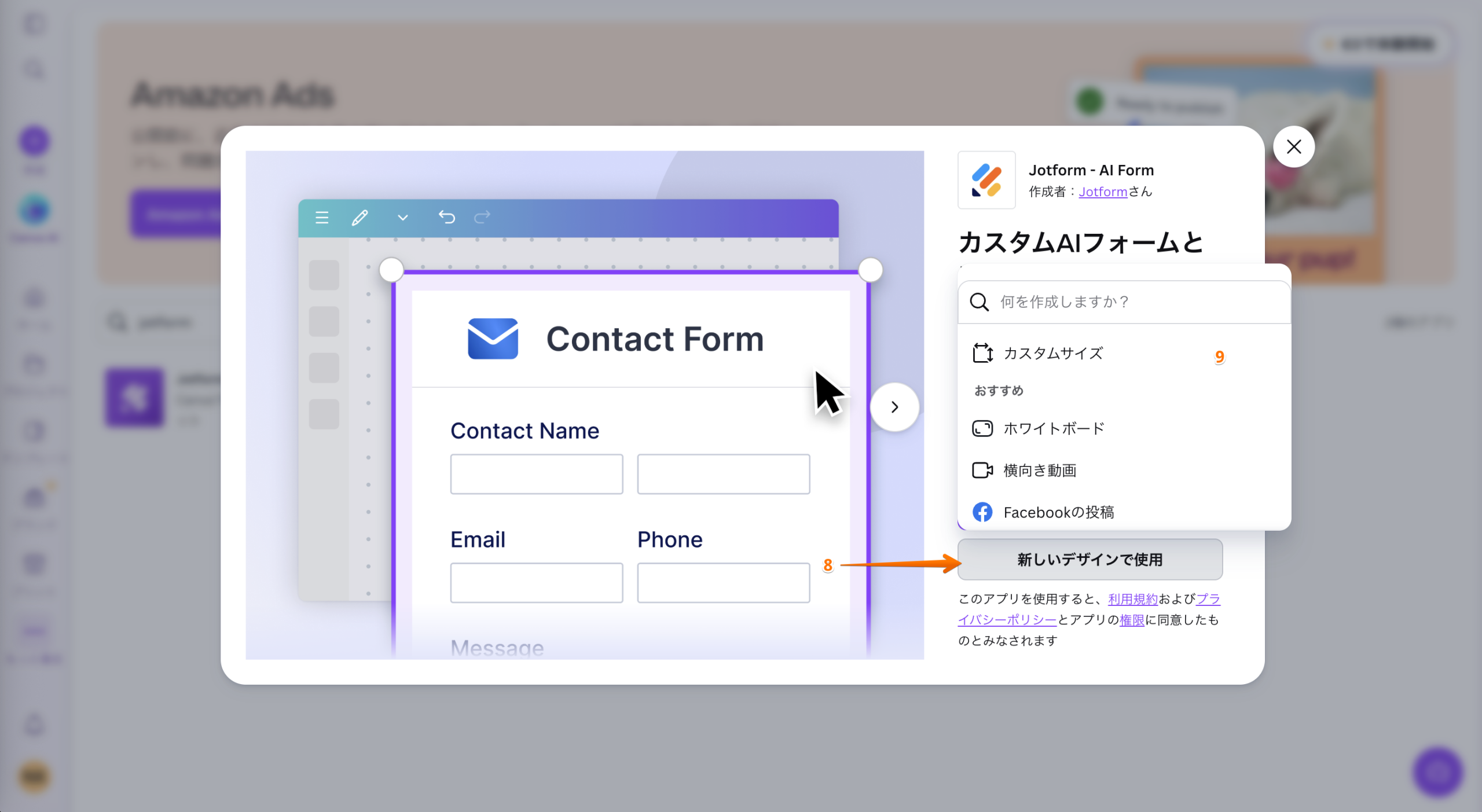
Task: Click the おすすめ section heading
Action: pos(999,391)
